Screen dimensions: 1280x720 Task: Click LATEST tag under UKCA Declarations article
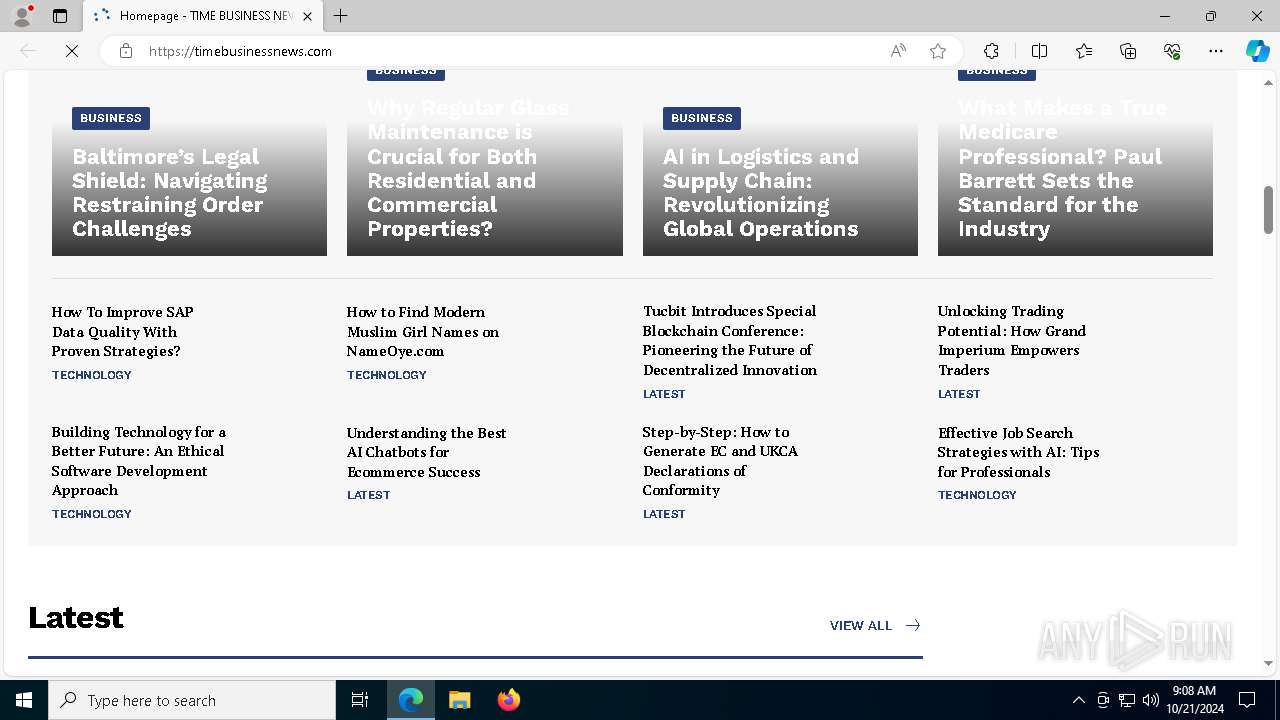(664, 514)
